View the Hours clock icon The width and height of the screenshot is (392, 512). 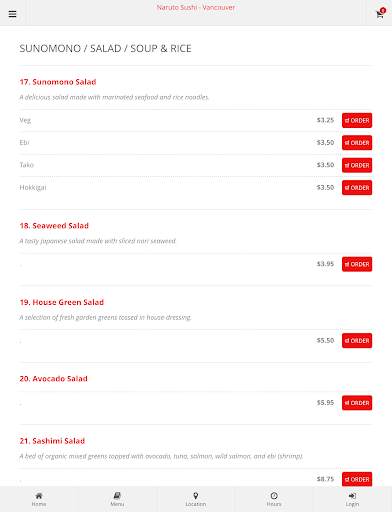274,496
